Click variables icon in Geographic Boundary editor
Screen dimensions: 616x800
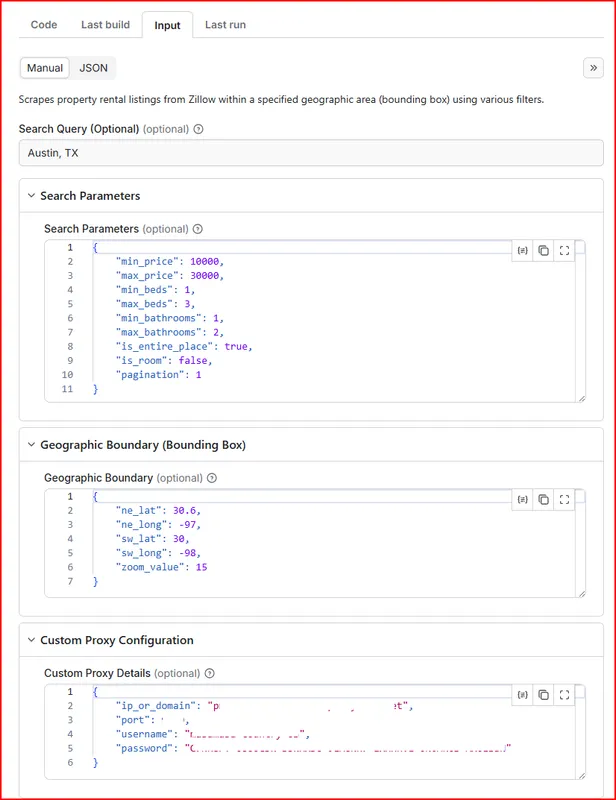(522, 499)
